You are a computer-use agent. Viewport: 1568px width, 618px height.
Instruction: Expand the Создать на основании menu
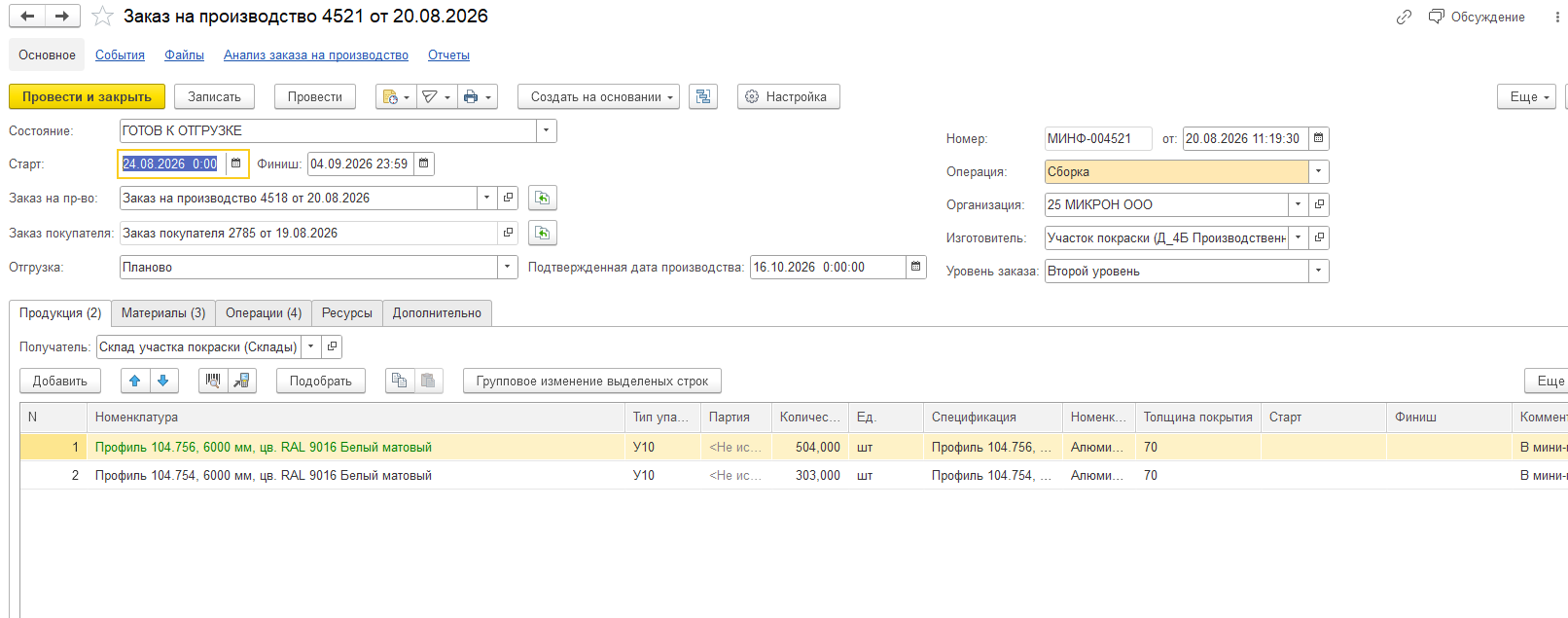tap(598, 97)
